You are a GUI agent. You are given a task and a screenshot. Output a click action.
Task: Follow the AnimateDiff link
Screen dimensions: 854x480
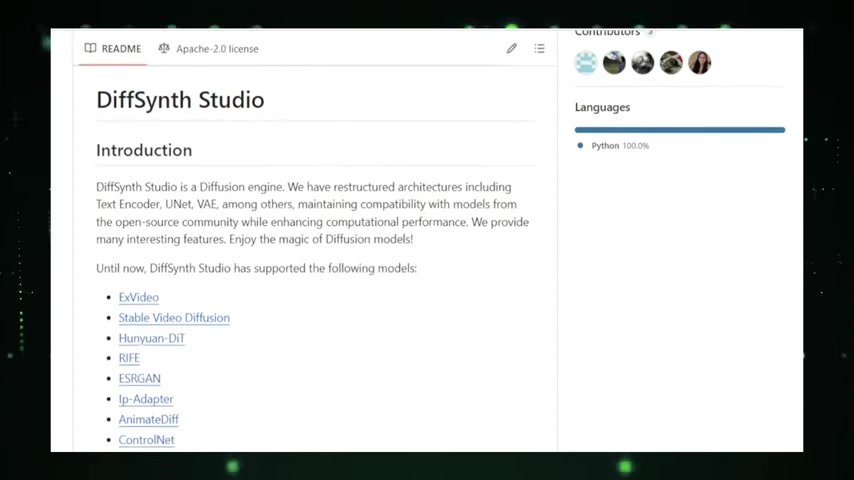[x=149, y=420]
